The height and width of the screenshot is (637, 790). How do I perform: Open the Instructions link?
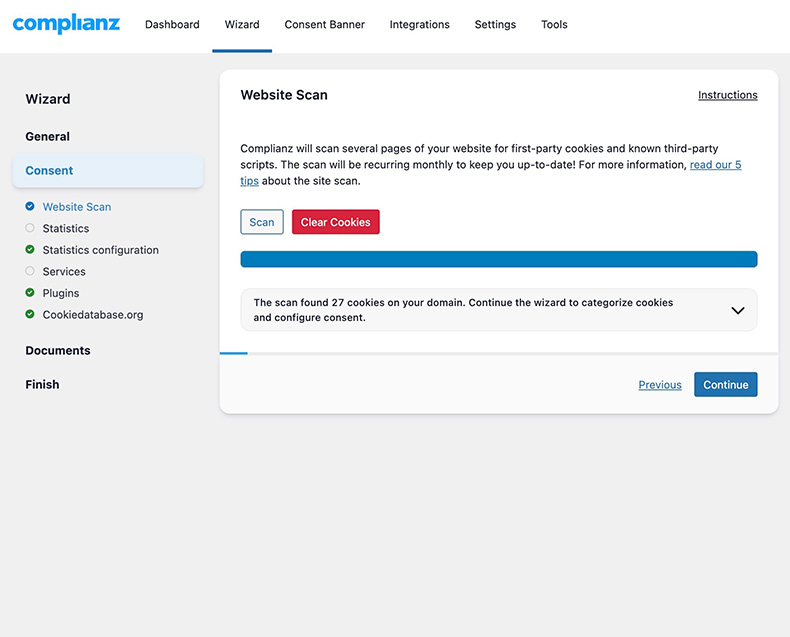728,95
